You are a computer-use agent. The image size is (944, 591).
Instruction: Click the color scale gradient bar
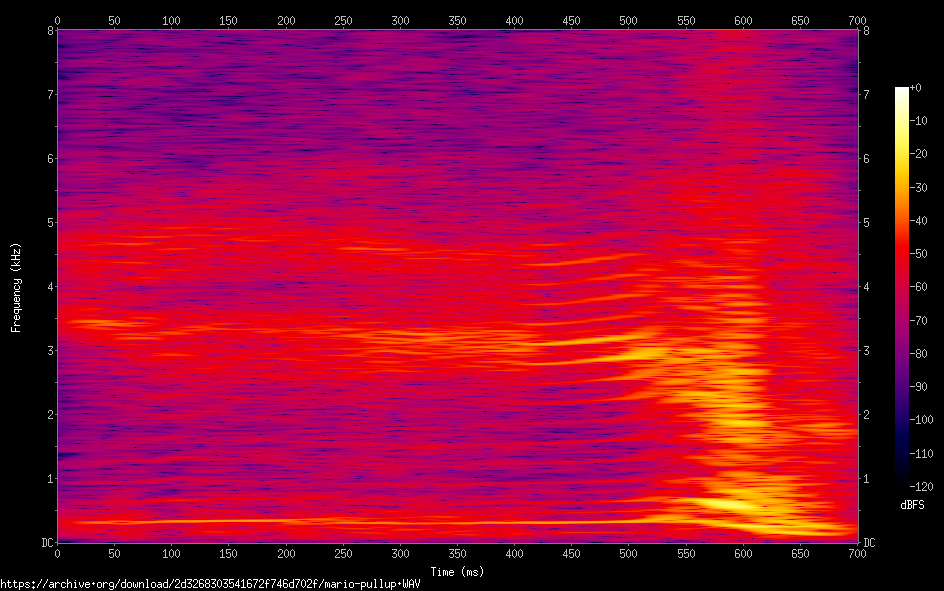pos(902,287)
